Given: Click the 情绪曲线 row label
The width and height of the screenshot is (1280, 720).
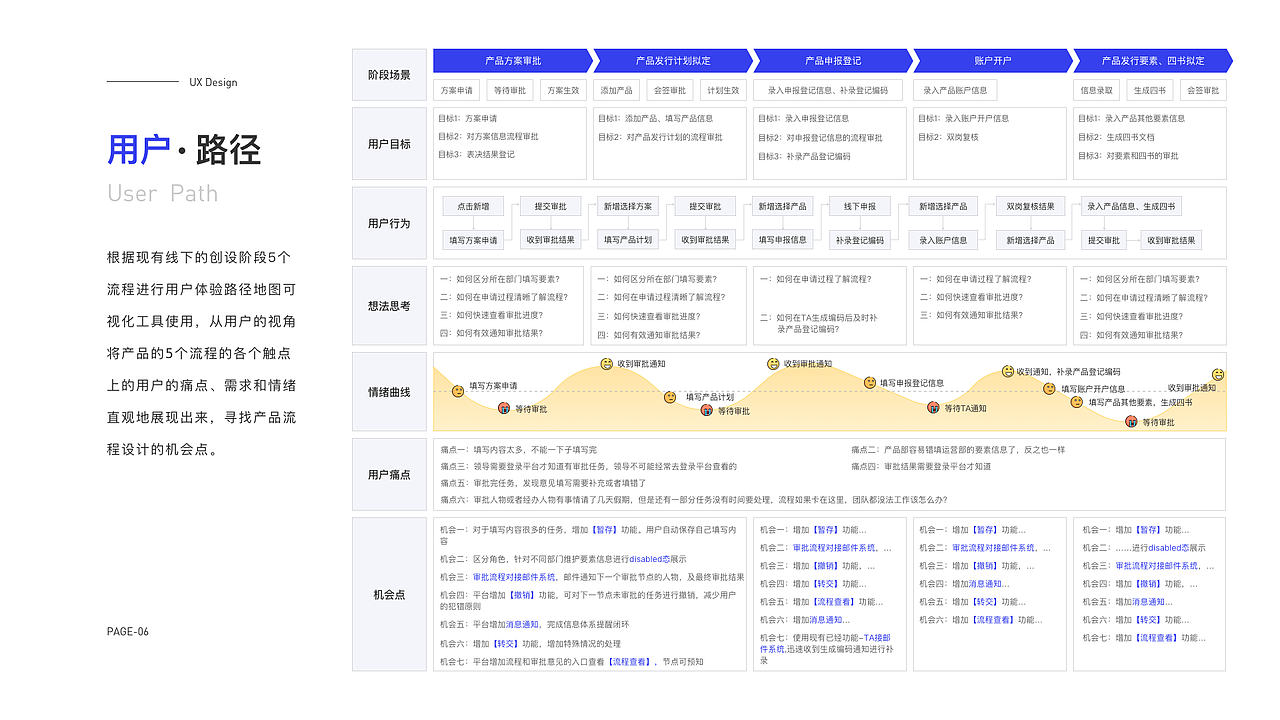Looking at the screenshot, I should click(389, 392).
